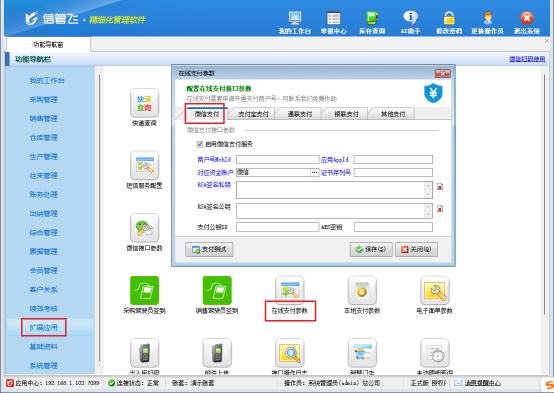Viewport: 554px width, 393px height.
Task: Import file for RSA签名公钥
Action: click(440, 209)
